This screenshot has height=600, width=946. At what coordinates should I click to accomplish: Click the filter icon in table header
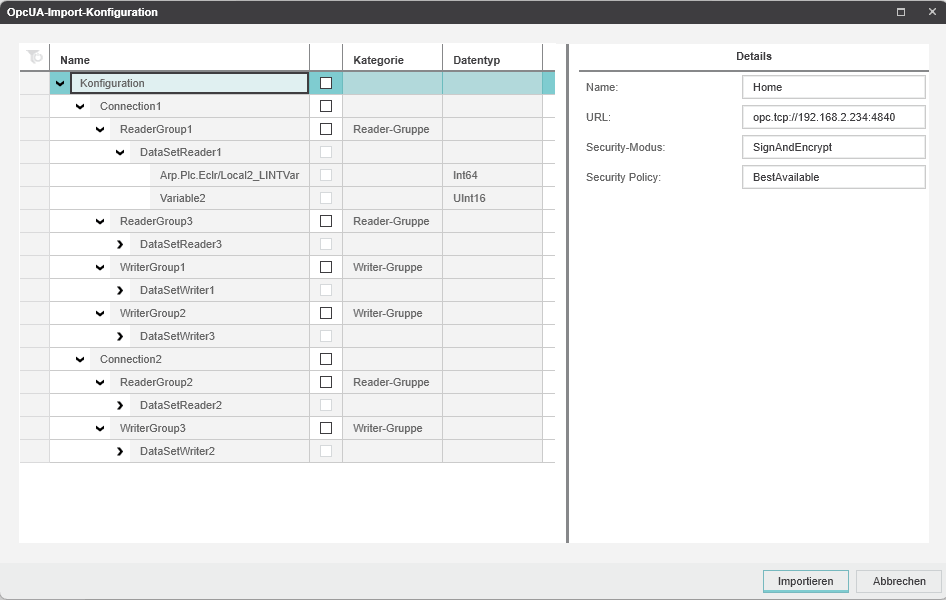tap(34, 58)
